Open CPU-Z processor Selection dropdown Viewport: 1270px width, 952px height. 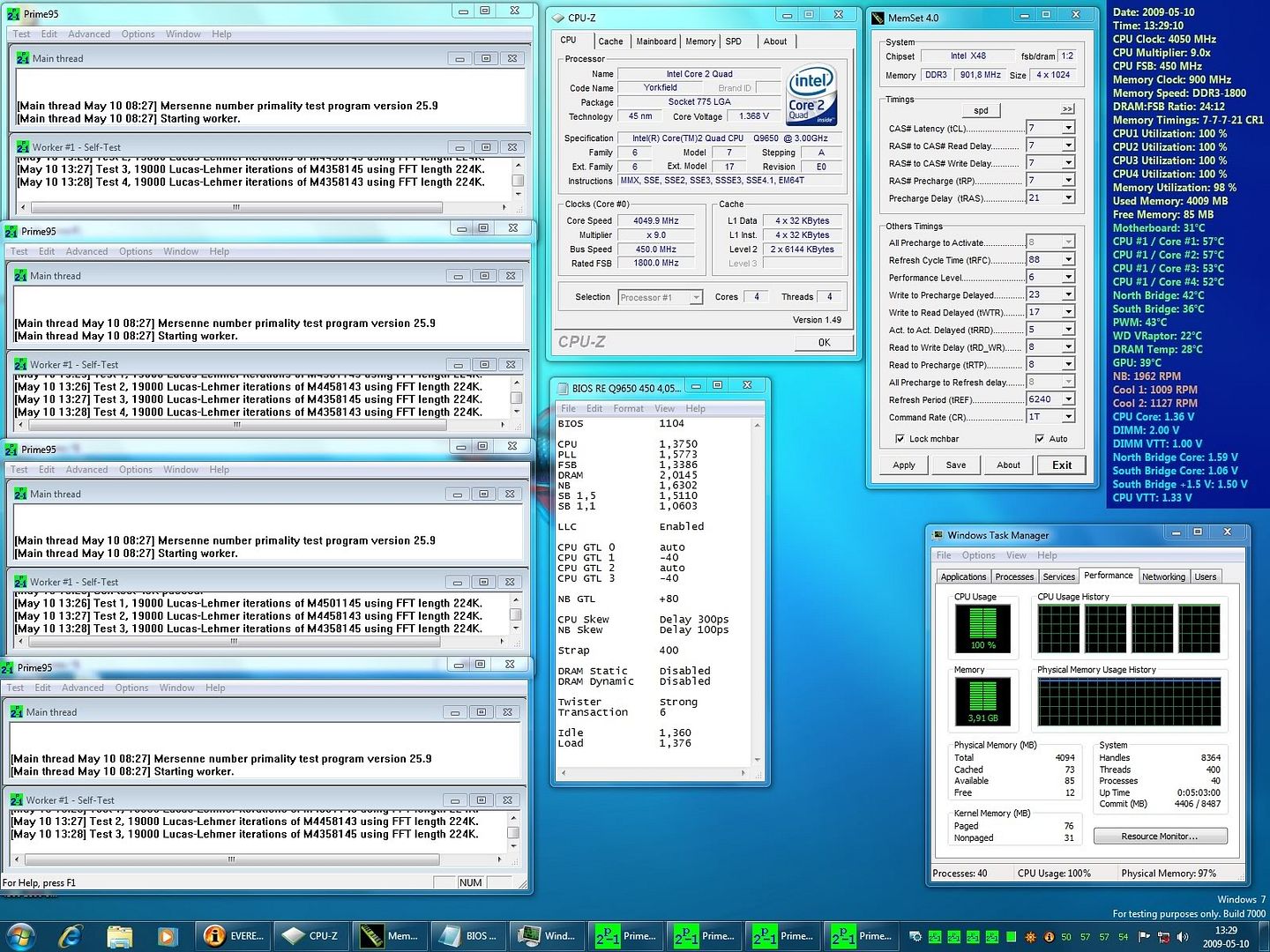pos(696,298)
